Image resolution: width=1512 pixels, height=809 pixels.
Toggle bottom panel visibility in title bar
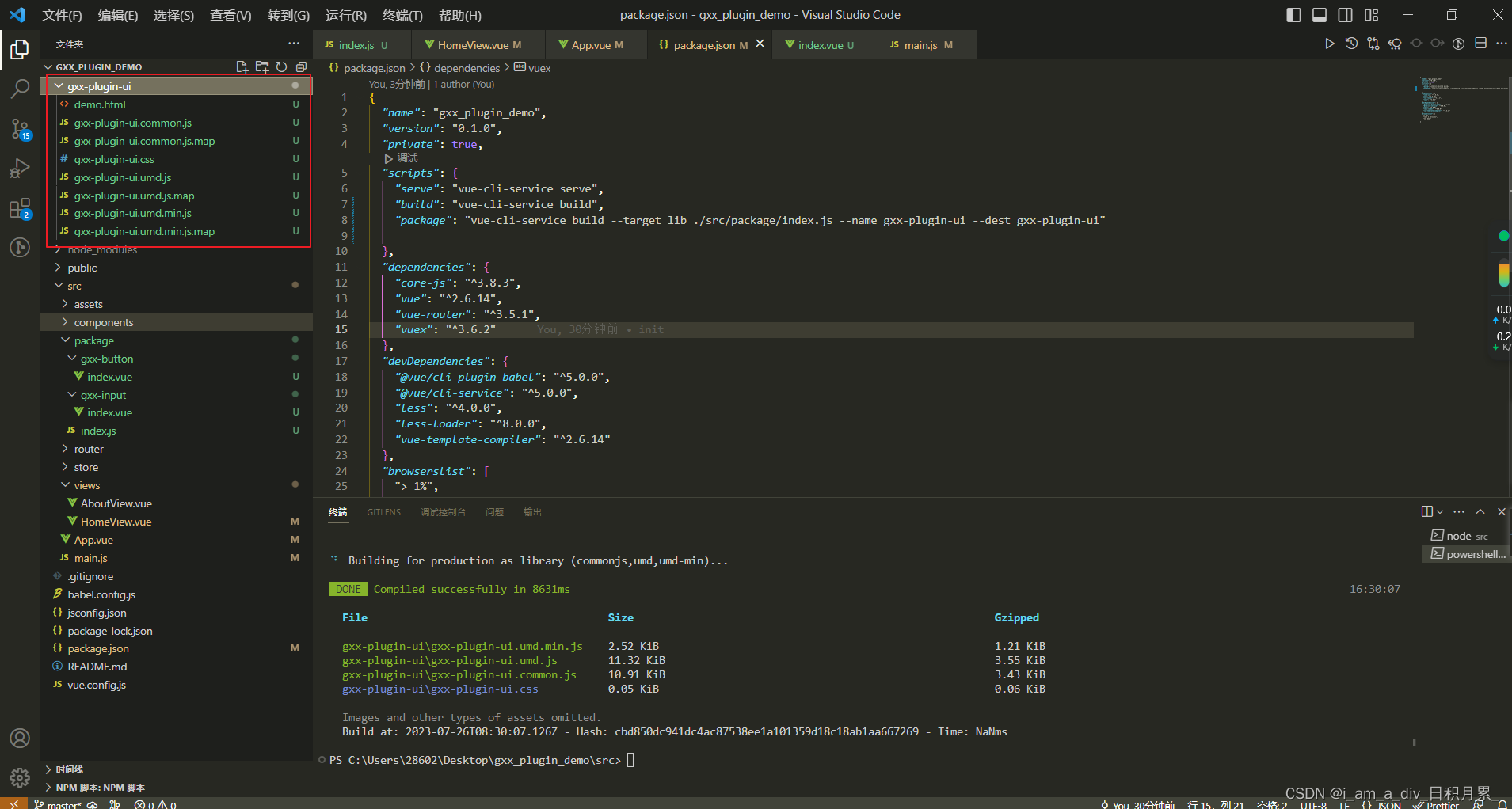1320,15
